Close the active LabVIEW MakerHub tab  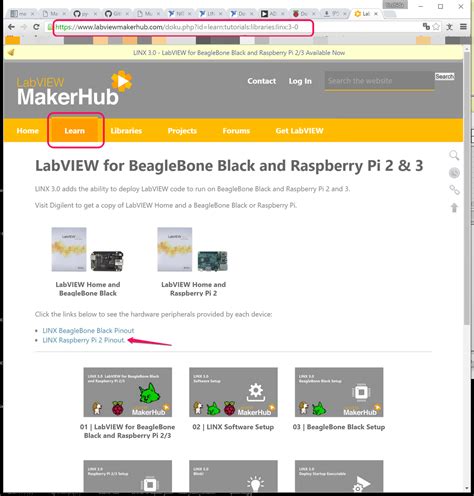(376, 14)
